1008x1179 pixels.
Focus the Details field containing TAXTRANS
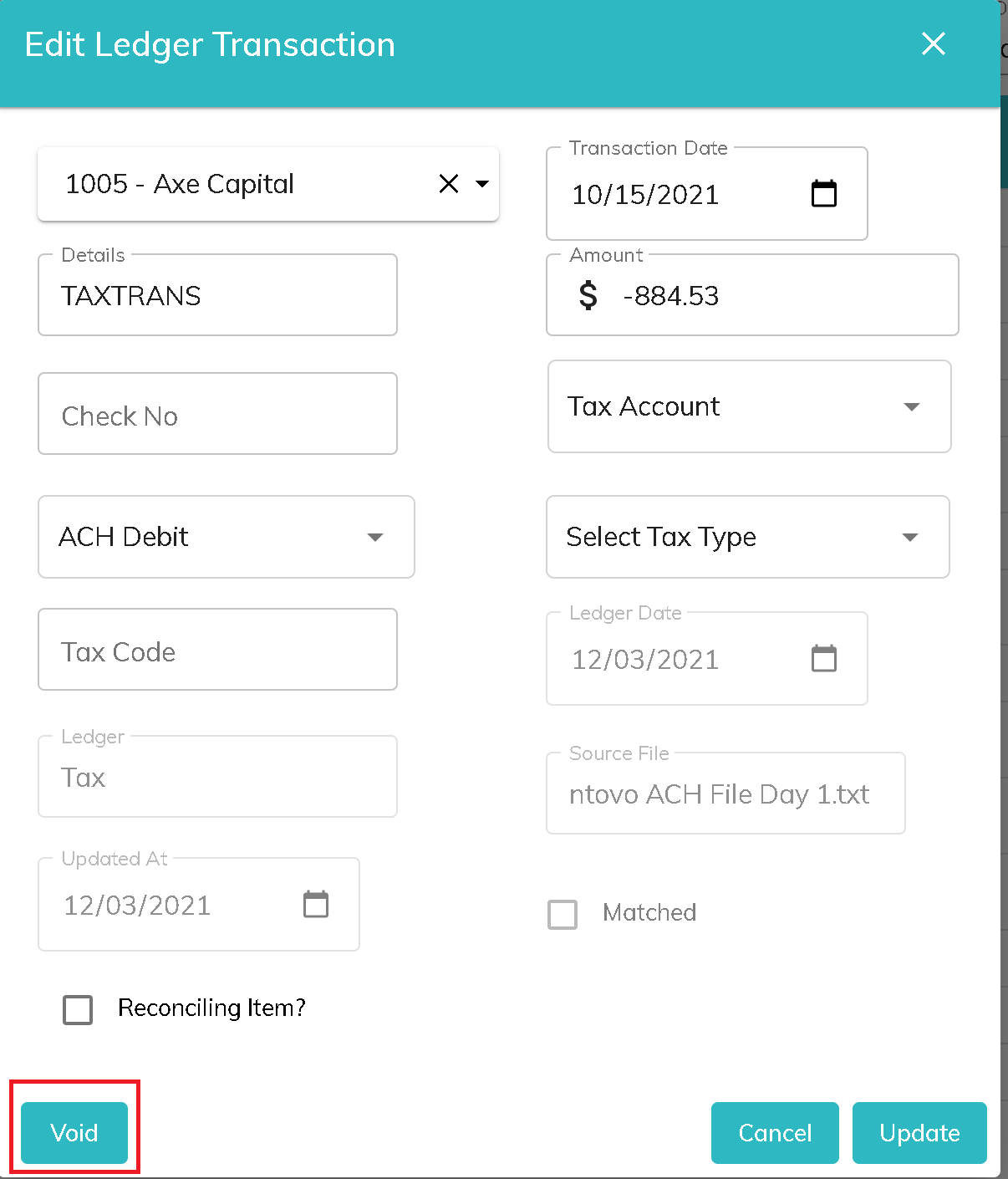(217, 296)
